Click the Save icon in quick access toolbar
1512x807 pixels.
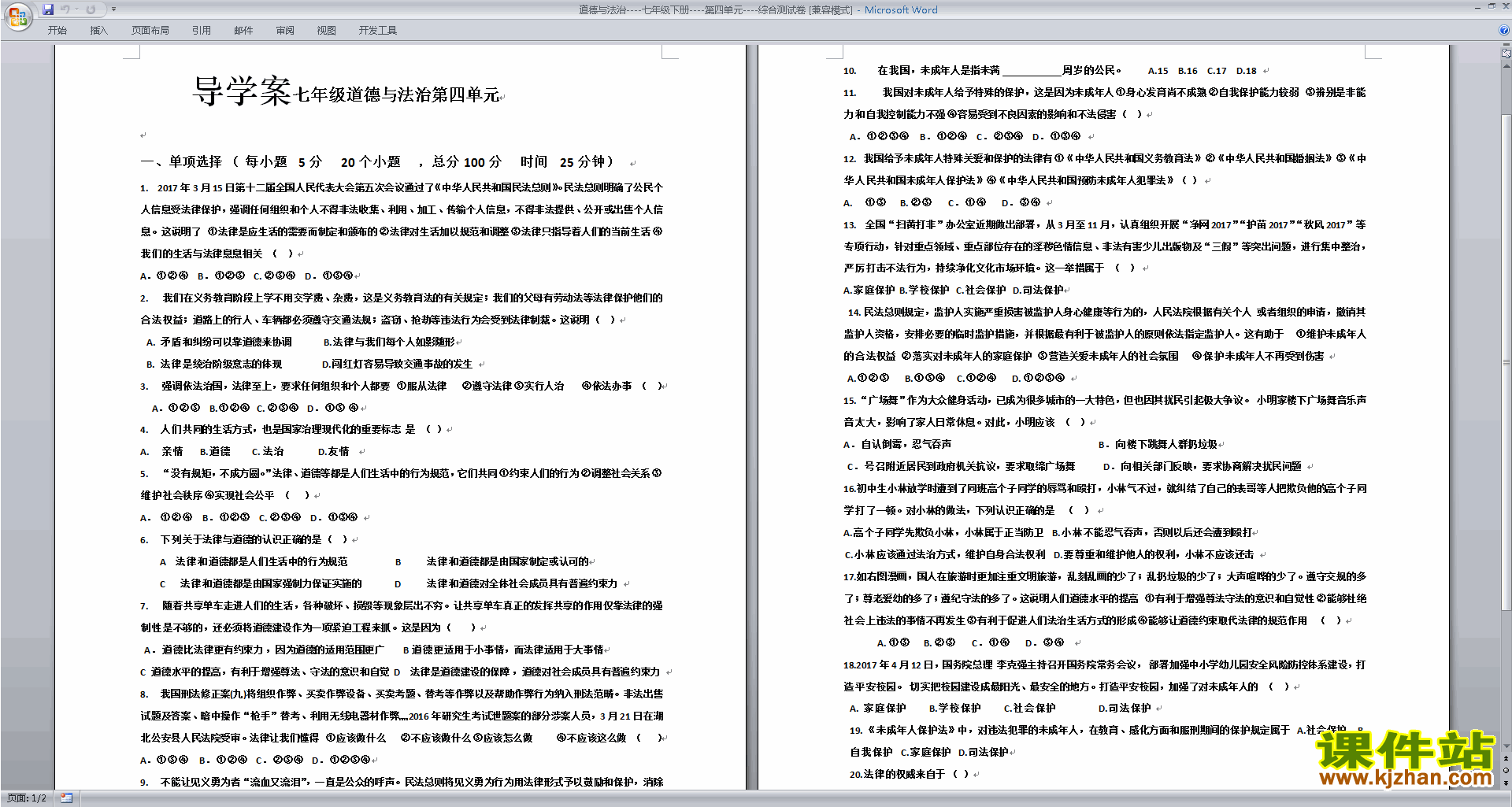(x=48, y=9)
